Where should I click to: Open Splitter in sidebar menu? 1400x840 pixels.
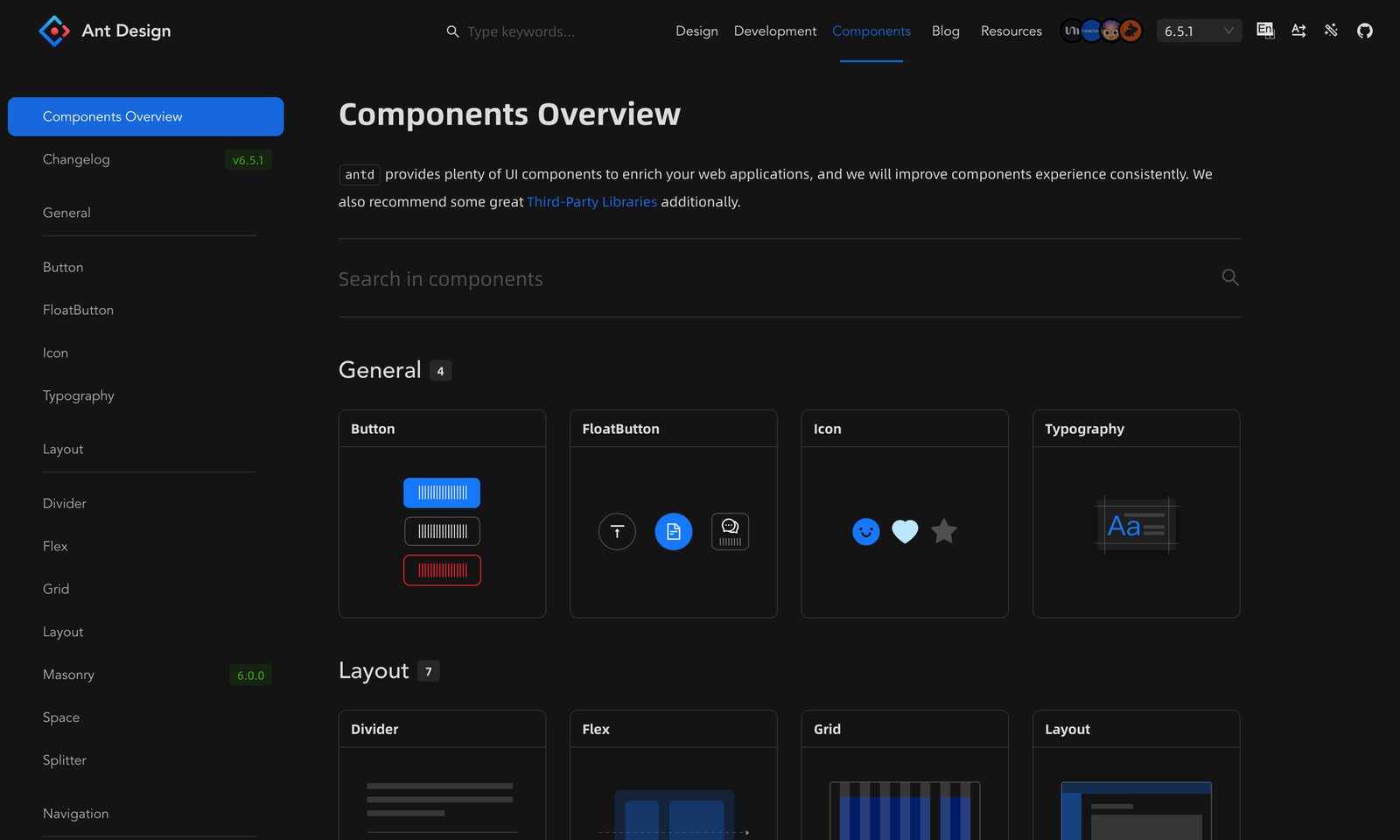[145, 760]
